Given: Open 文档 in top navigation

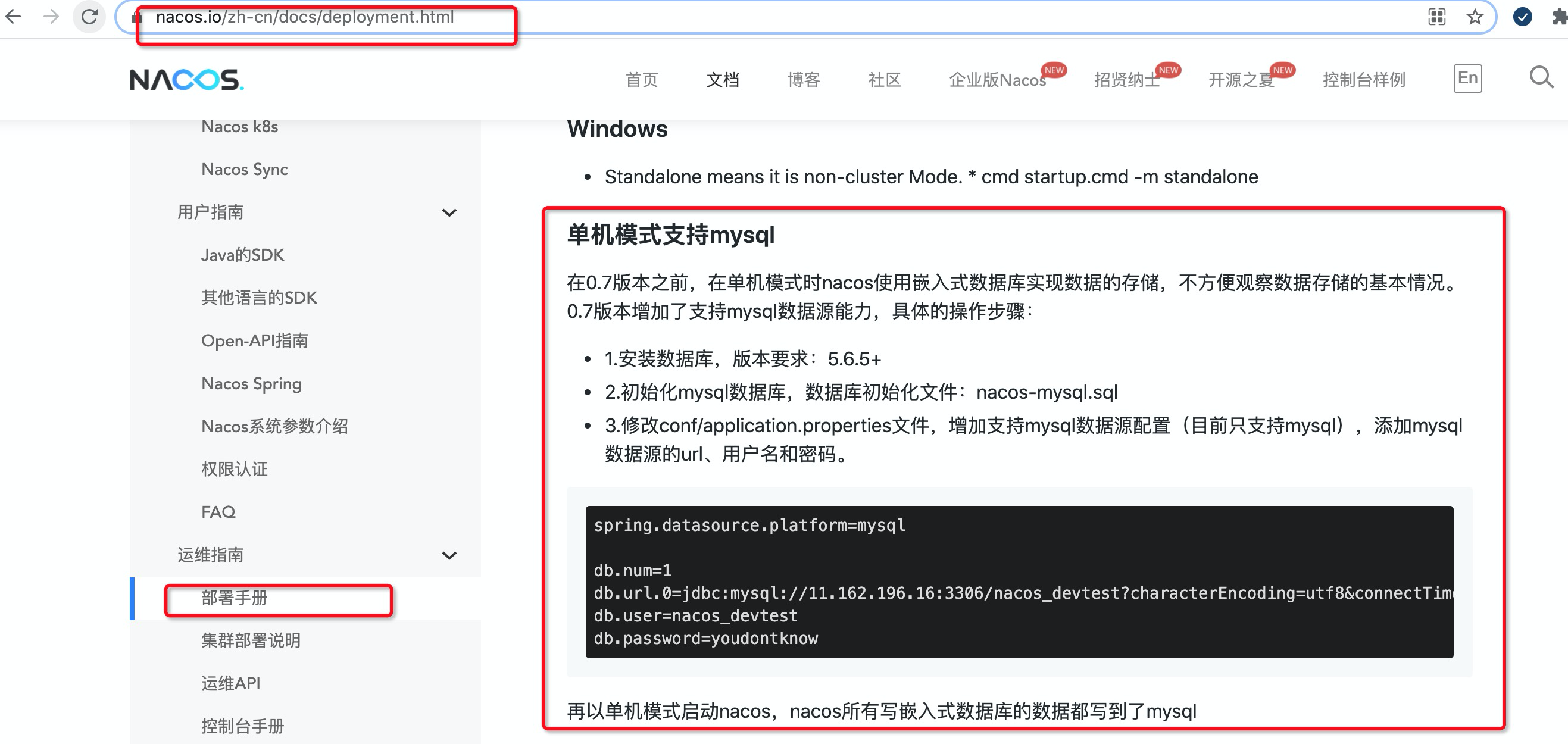Looking at the screenshot, I should pos(723,80).
